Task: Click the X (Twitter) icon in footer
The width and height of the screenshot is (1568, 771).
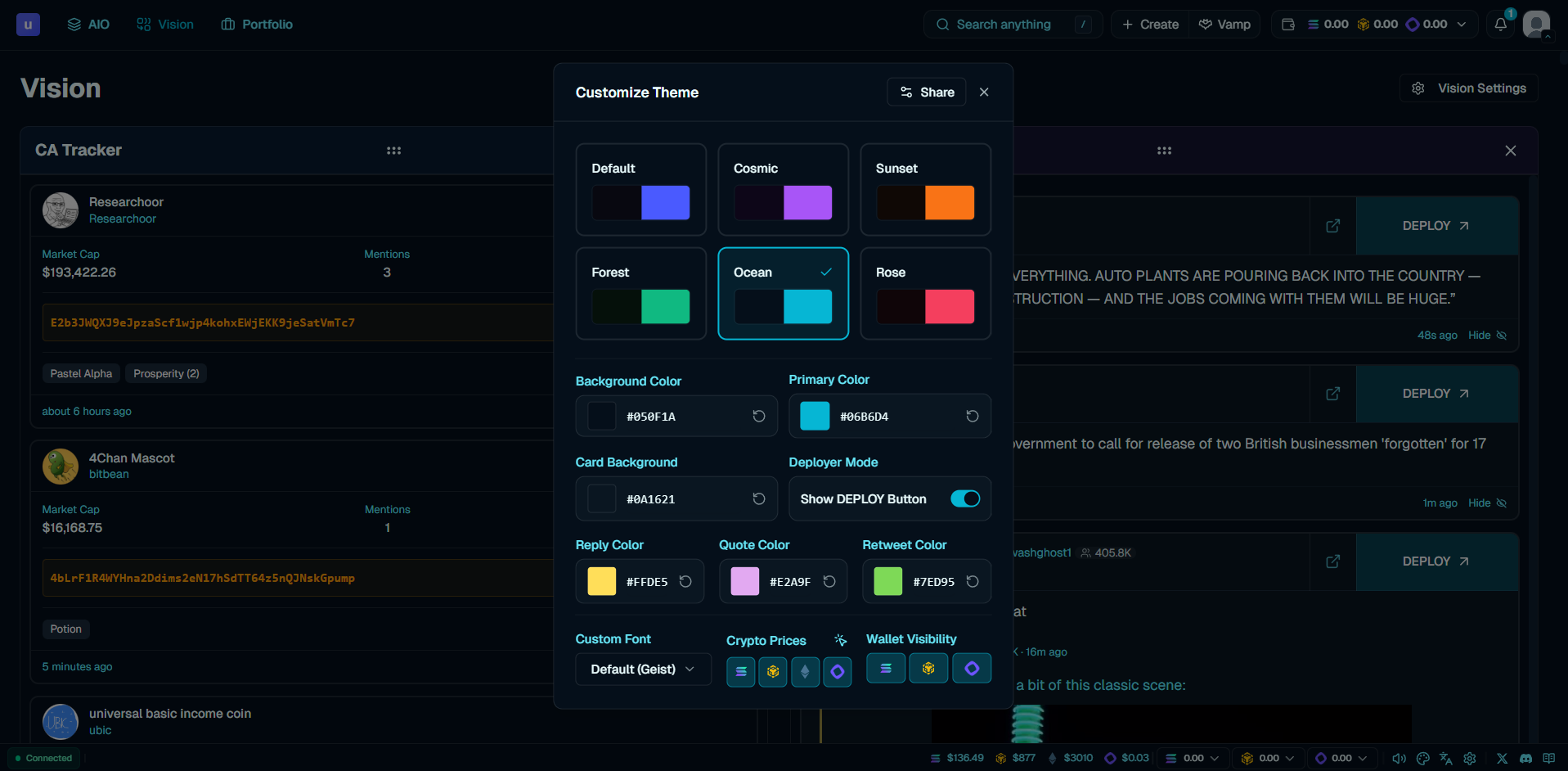Action: click(1502, 759)
